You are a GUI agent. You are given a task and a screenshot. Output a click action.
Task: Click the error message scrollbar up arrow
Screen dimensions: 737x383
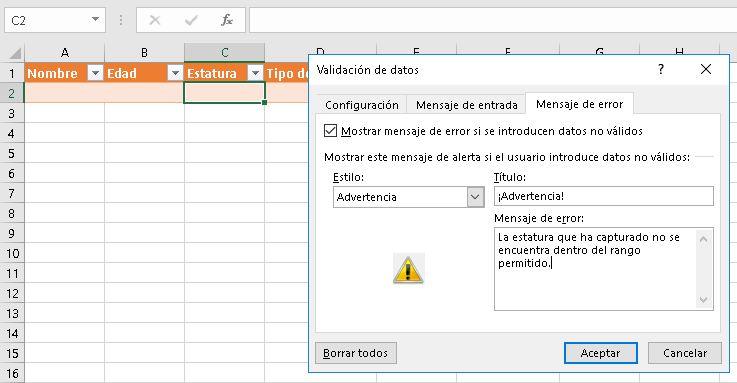[x=704, y=239]
